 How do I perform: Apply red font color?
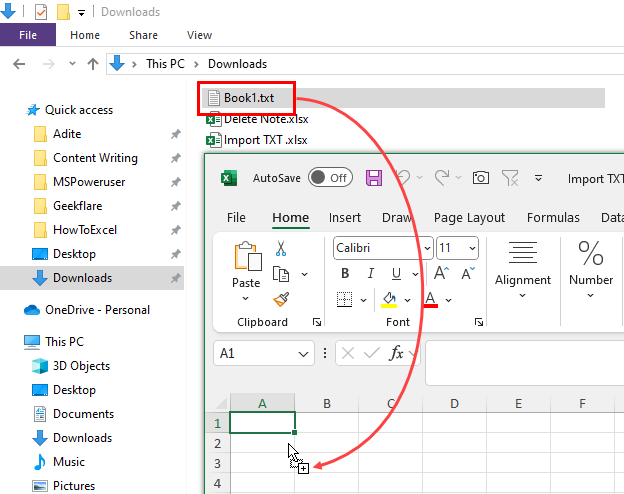tap(431, 299)
